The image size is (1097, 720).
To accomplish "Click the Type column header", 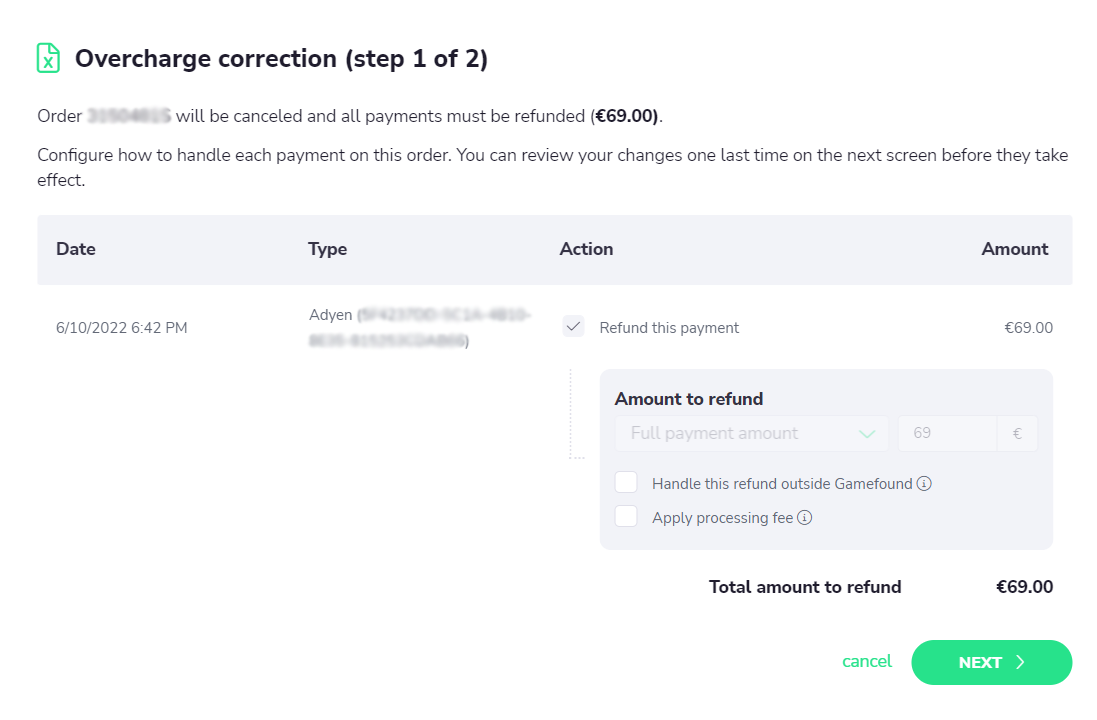I will tap(327, 249).
